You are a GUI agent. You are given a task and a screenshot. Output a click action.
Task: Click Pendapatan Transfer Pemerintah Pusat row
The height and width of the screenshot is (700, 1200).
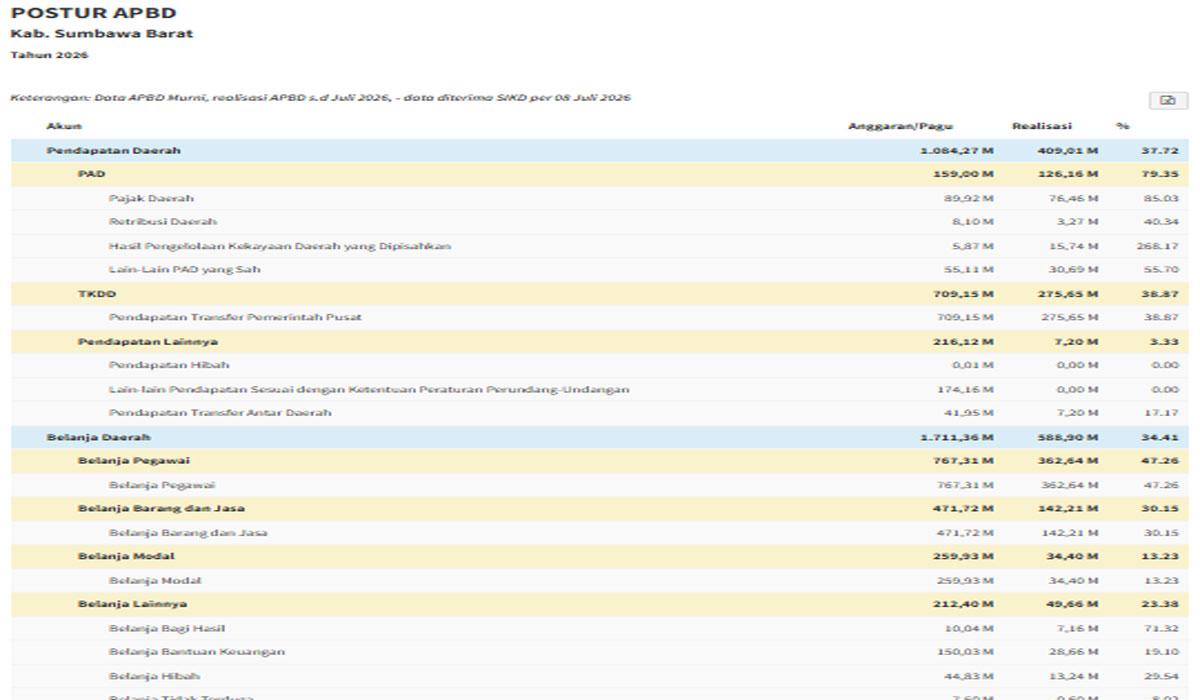[x=600, y=317]
